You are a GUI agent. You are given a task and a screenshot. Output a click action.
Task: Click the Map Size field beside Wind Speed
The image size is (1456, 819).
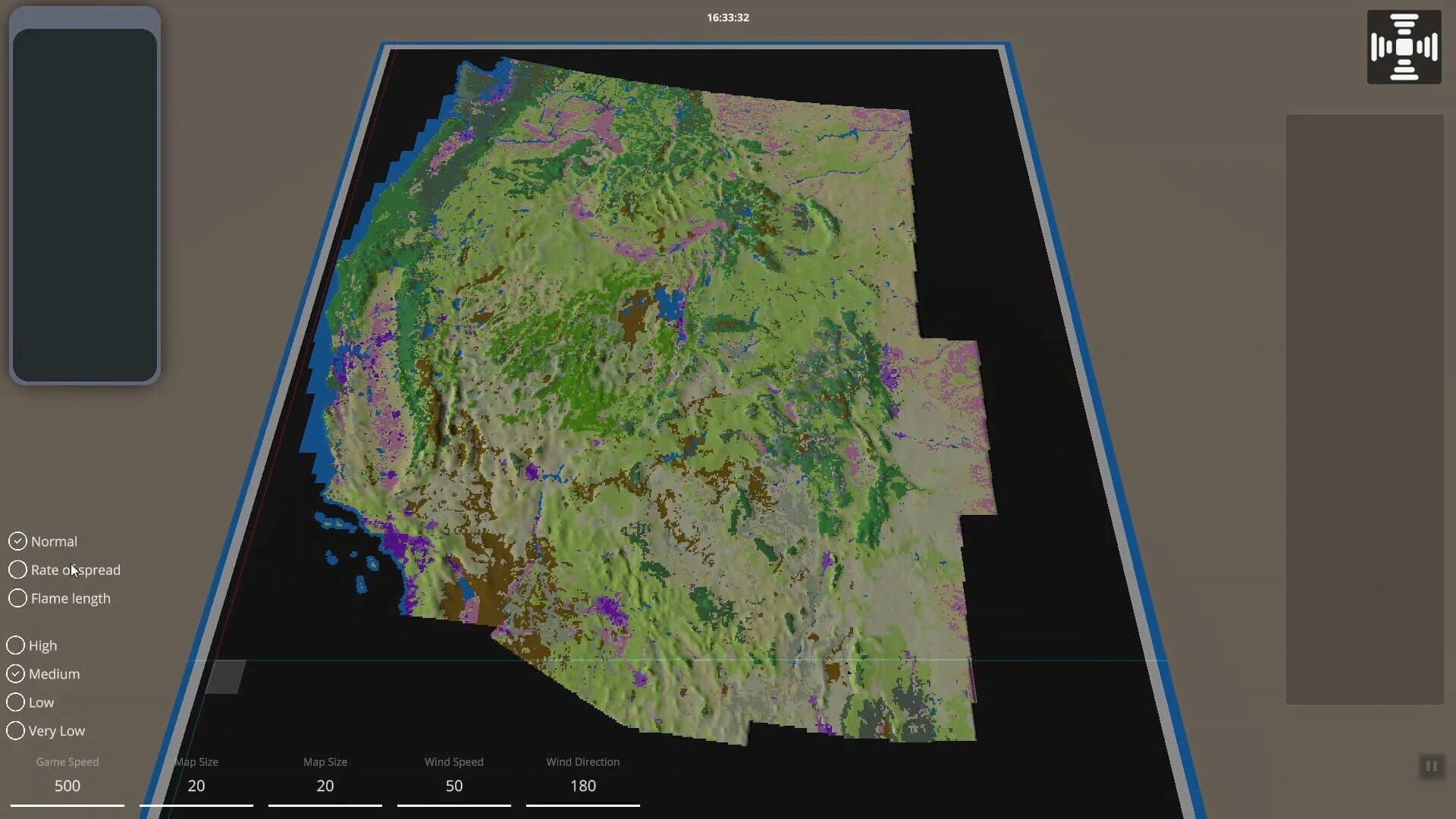click(325, 786)
